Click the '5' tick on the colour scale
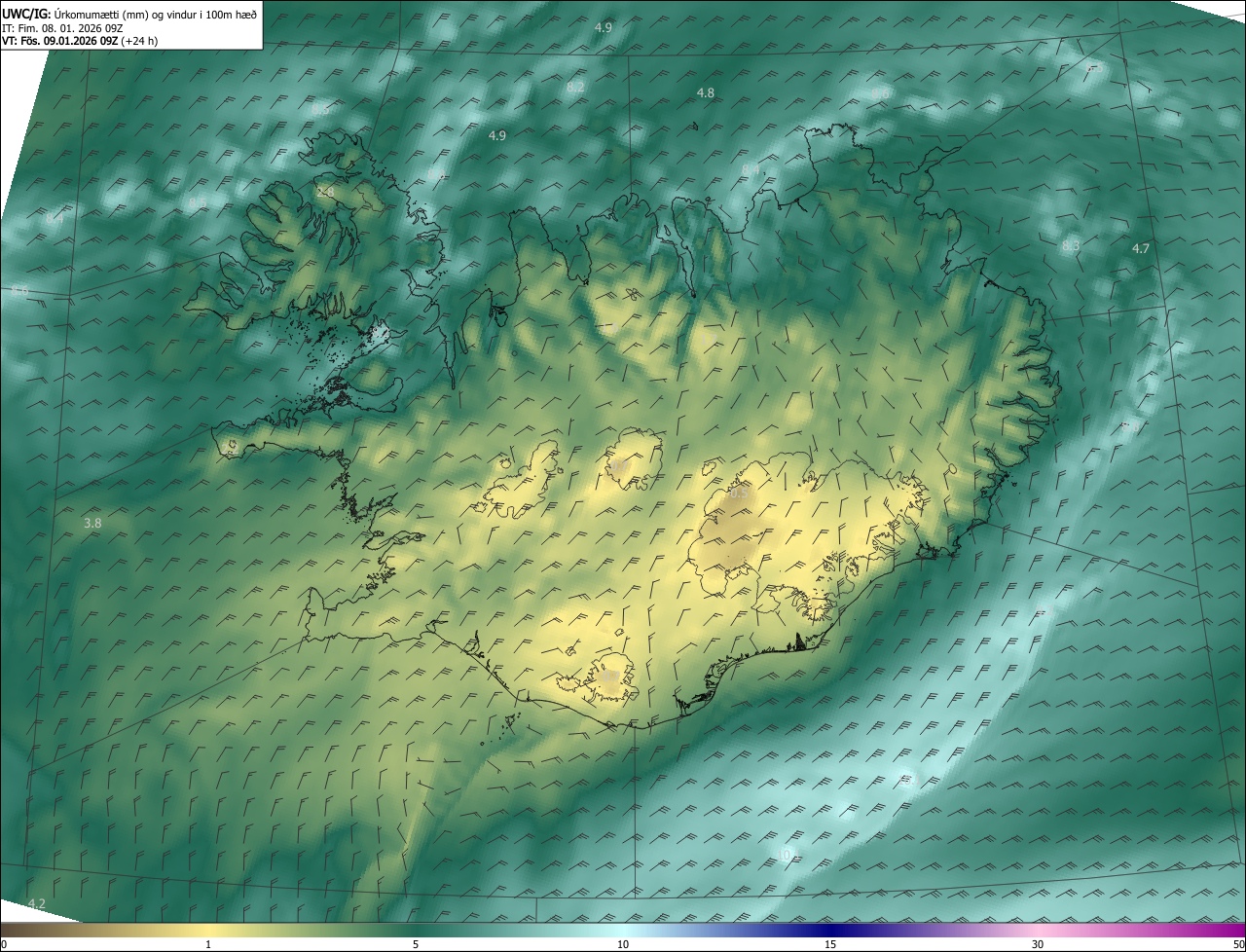Viewport: 1246px width, 952px height. 416,945
